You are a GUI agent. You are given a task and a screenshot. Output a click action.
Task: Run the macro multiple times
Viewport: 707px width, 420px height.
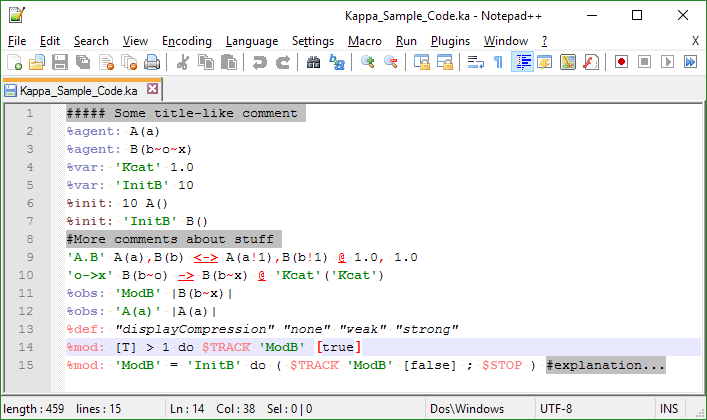690,62
